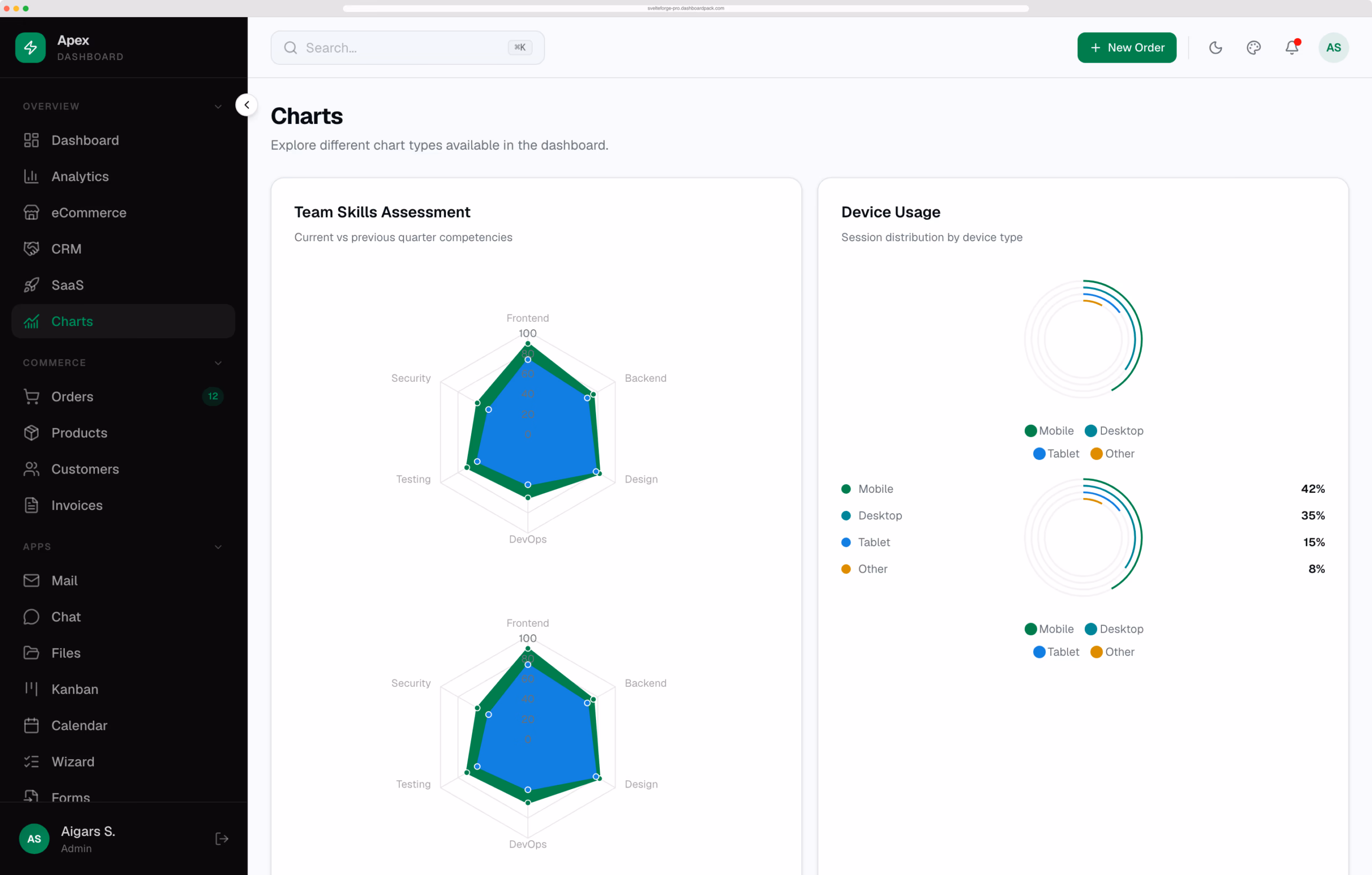The height and width of the screenshot is (875, 1372).
Task: Focus the Search input field
Action: (x=407, y=48)
